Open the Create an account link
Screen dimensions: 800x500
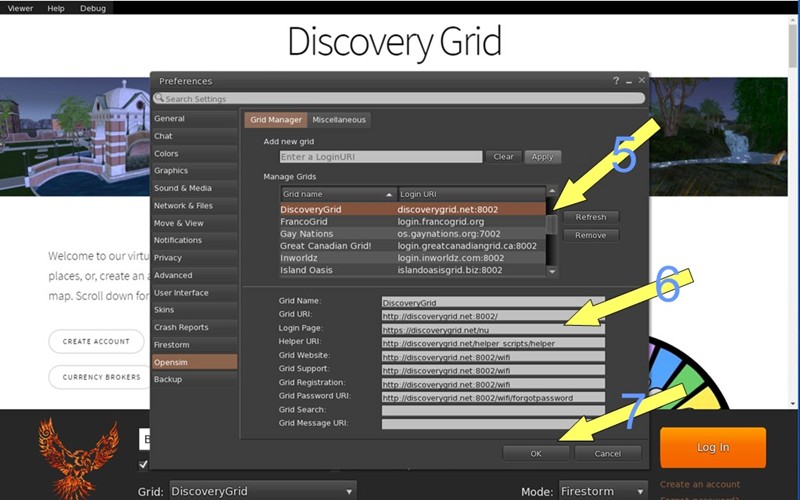point(699,484)
